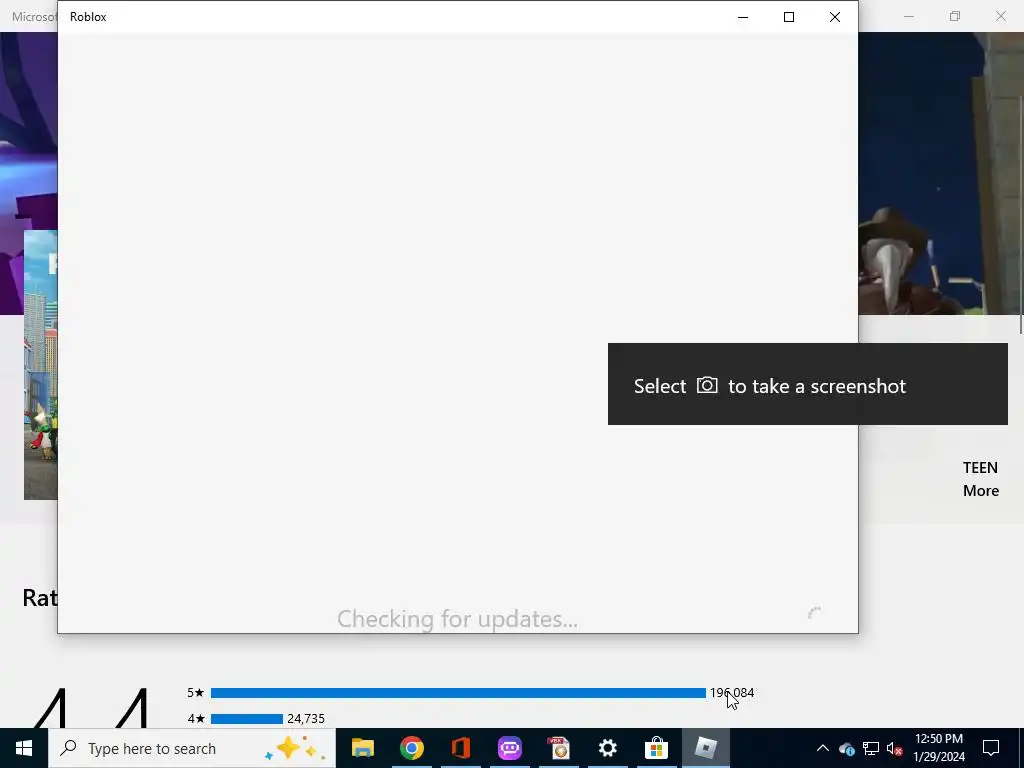Click the Roblox window title text

(88, 17)
